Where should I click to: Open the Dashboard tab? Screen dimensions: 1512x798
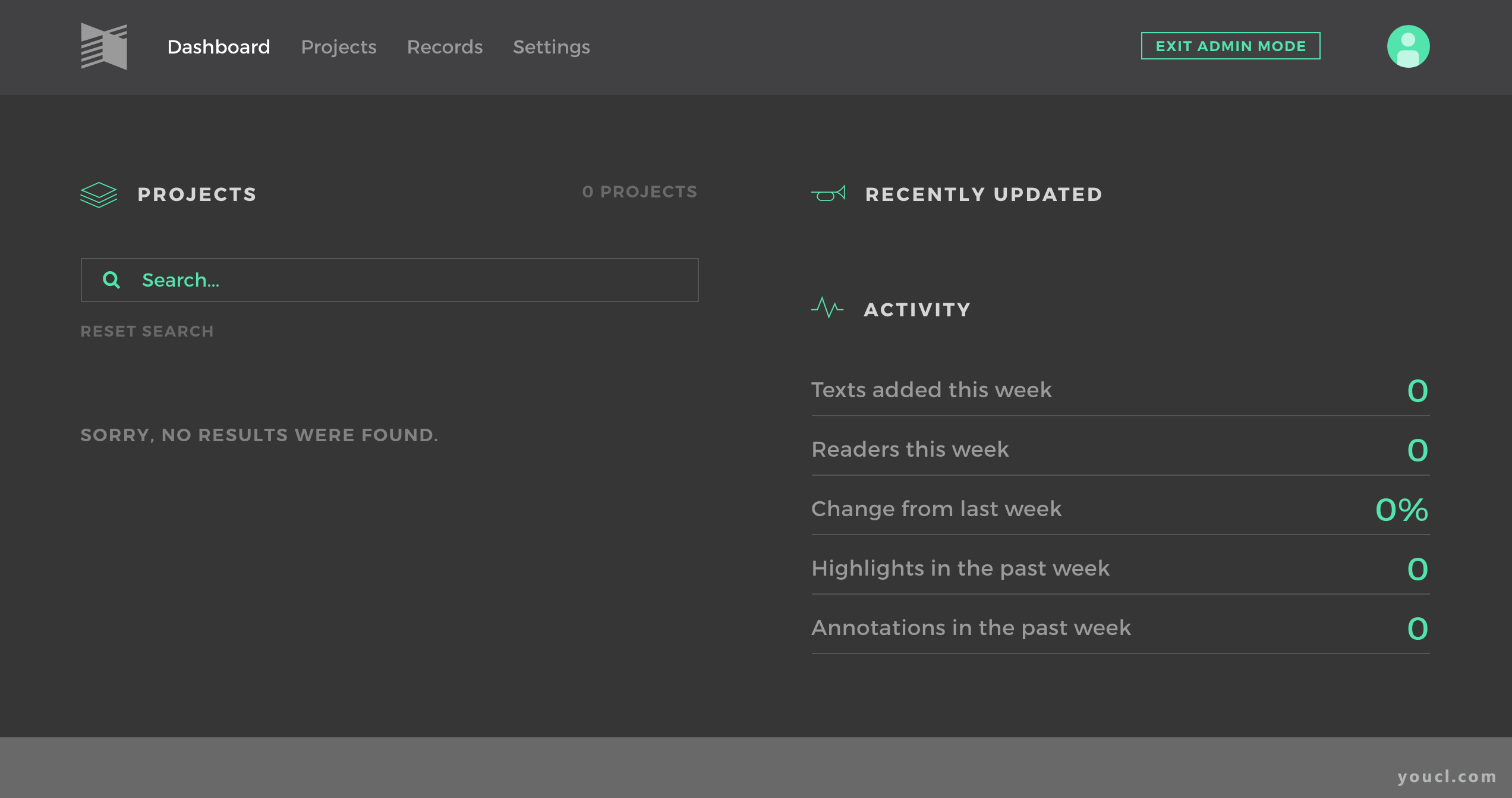pyautogui.click(x=219, y=47)
